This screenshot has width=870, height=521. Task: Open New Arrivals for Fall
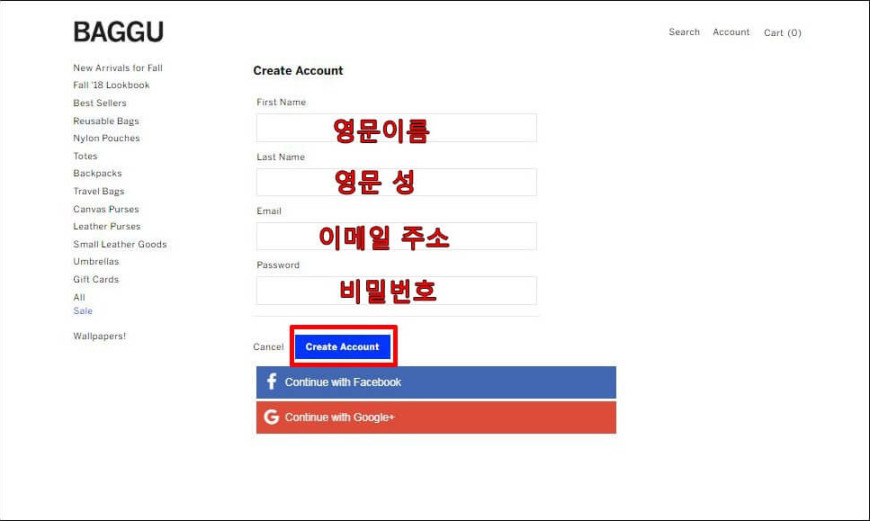(118, 68)
